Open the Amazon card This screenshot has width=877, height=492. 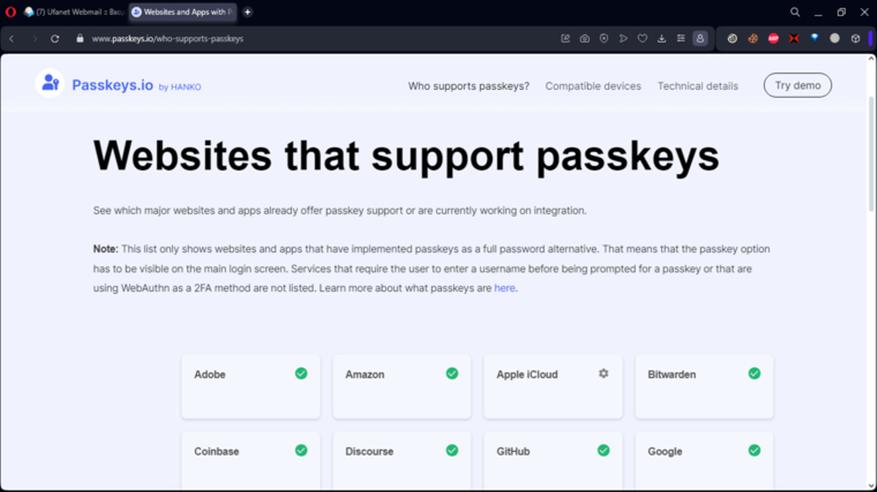(402, 386)
